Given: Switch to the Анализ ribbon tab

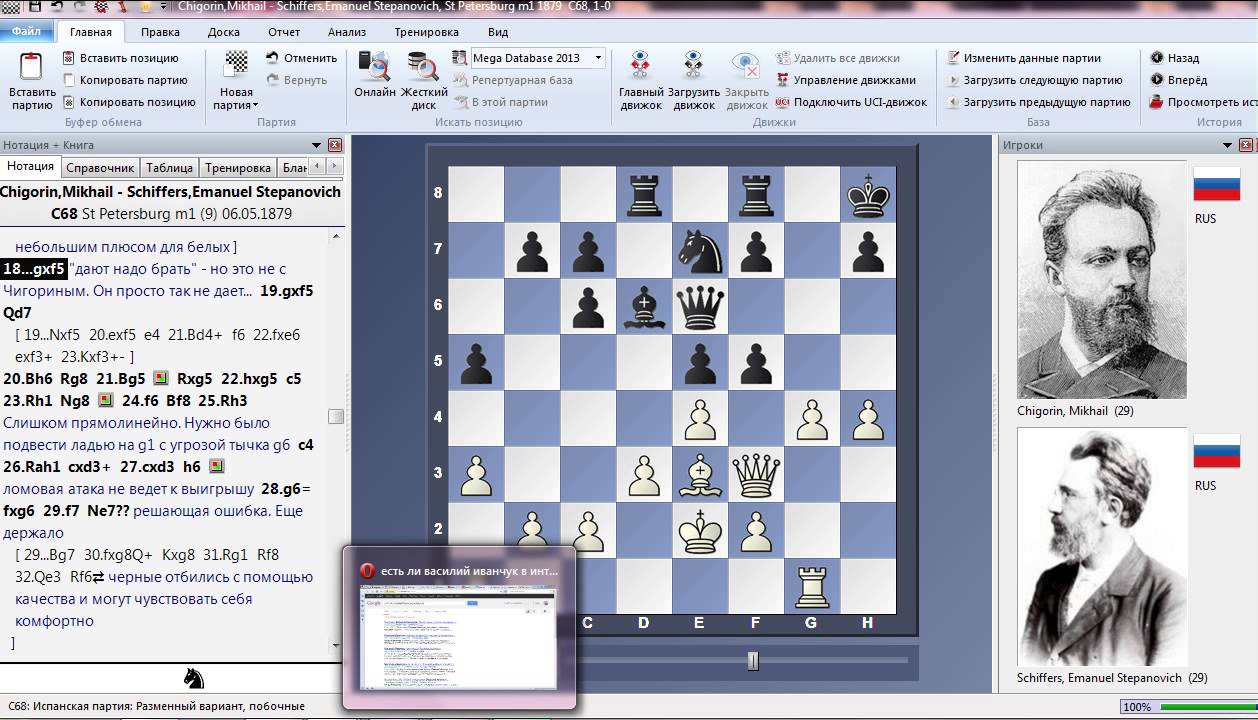Looking at the screenshot, I should click(347, 32).
